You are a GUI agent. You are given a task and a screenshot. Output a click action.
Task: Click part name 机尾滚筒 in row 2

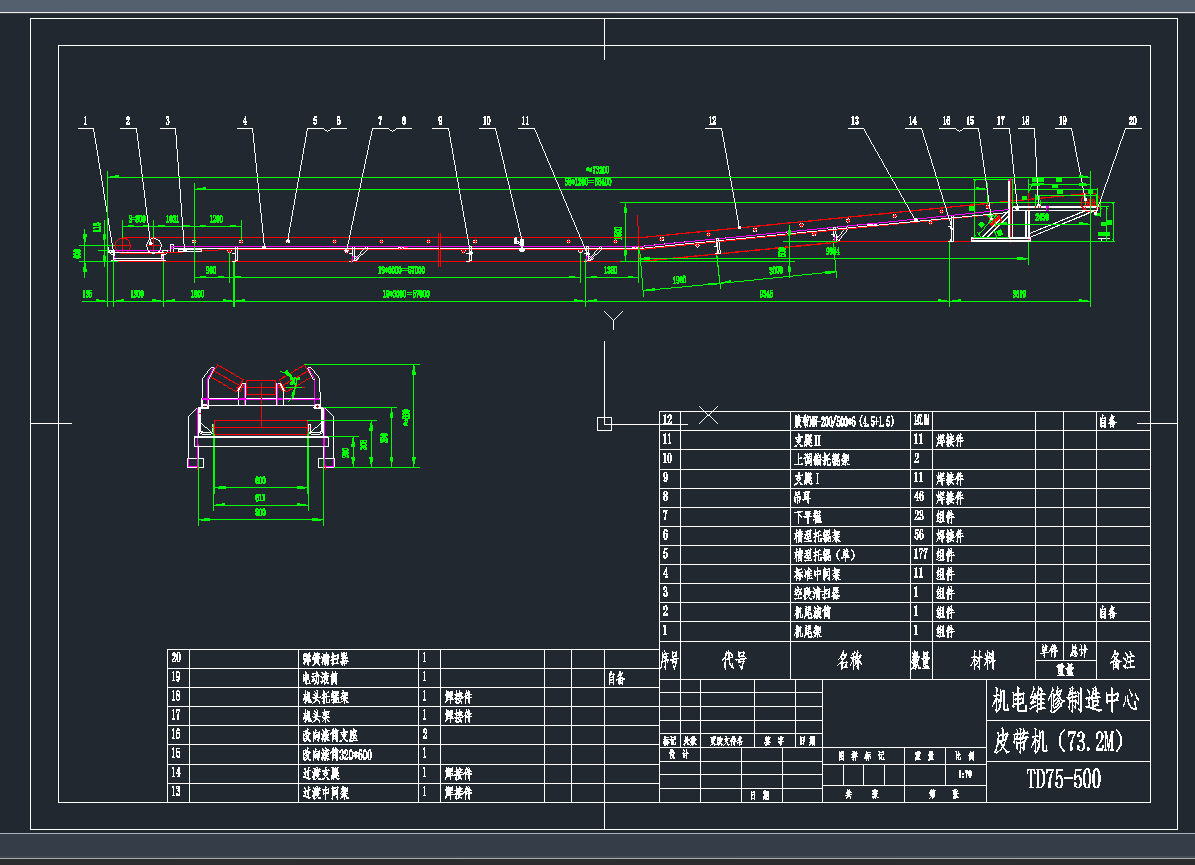pos(812,612)
